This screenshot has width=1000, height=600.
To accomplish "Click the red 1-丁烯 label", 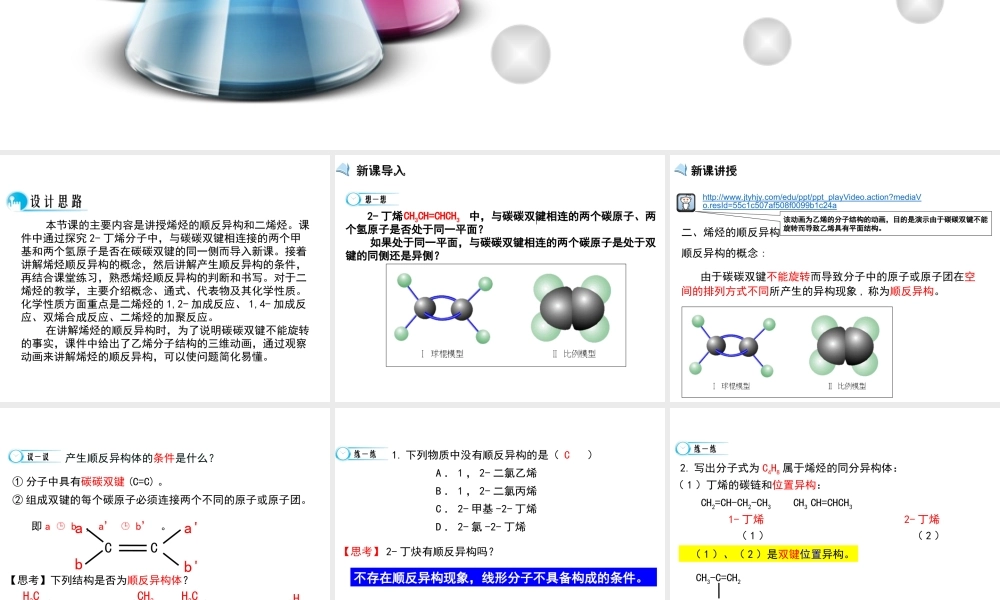I will coord(746,519).
